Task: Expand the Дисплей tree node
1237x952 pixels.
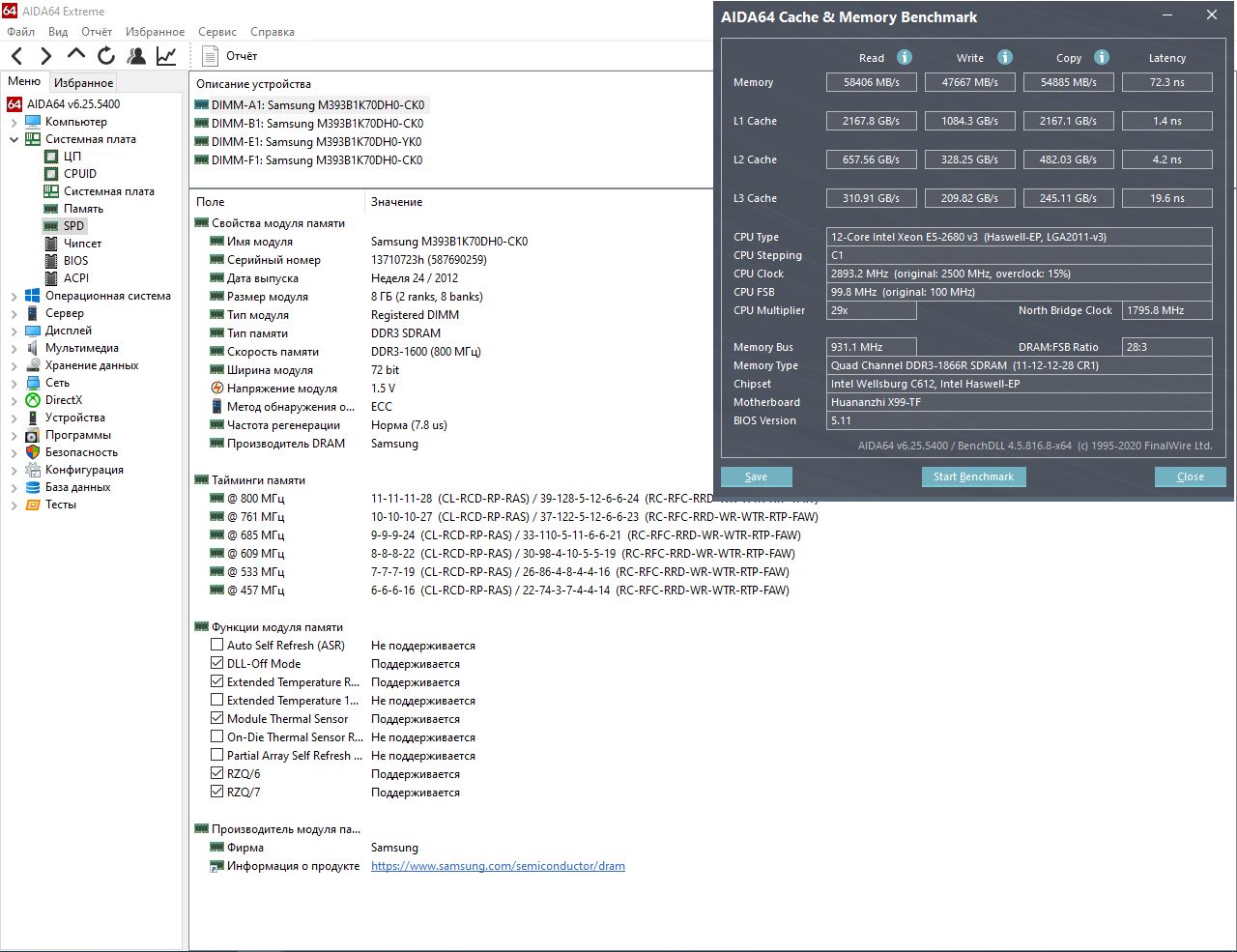Action: click(14, 331)
